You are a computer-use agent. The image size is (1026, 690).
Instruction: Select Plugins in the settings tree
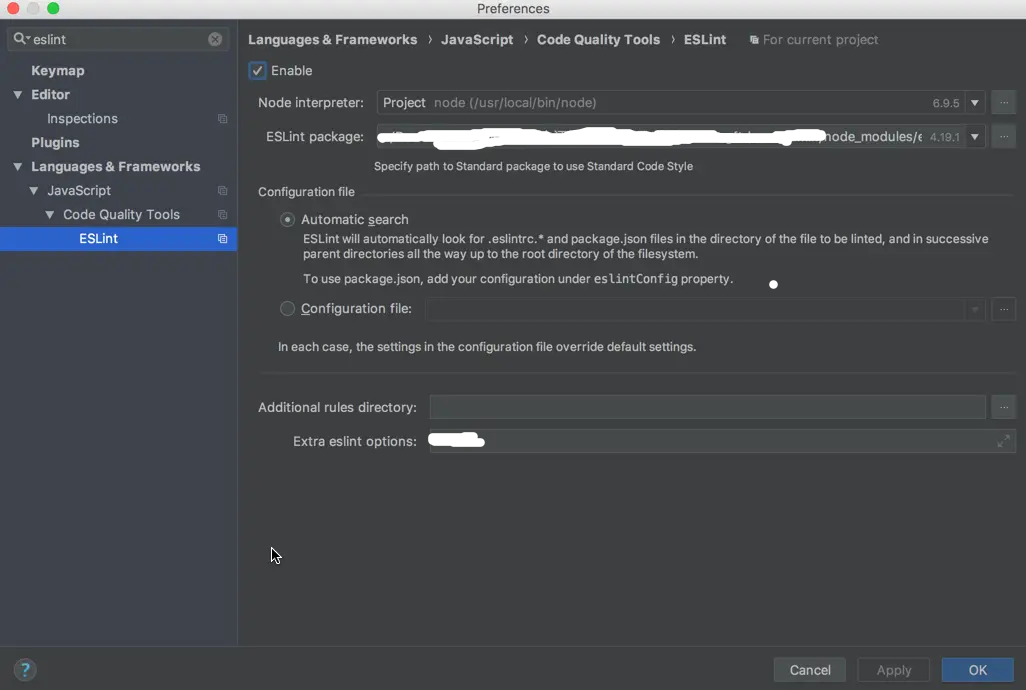click(x=55, y=143)
